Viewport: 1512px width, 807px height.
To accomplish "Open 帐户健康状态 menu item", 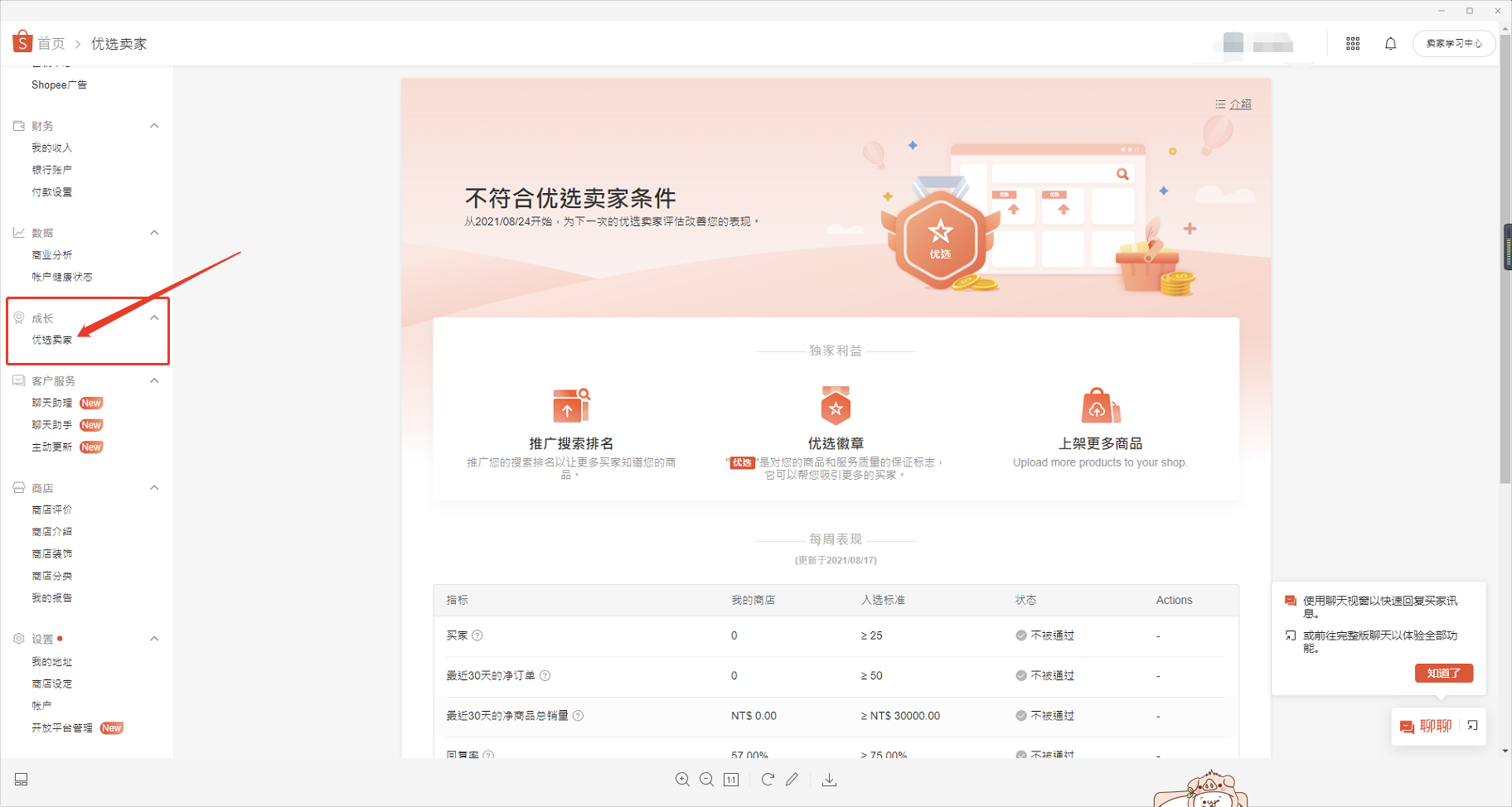I will (62, 277).
